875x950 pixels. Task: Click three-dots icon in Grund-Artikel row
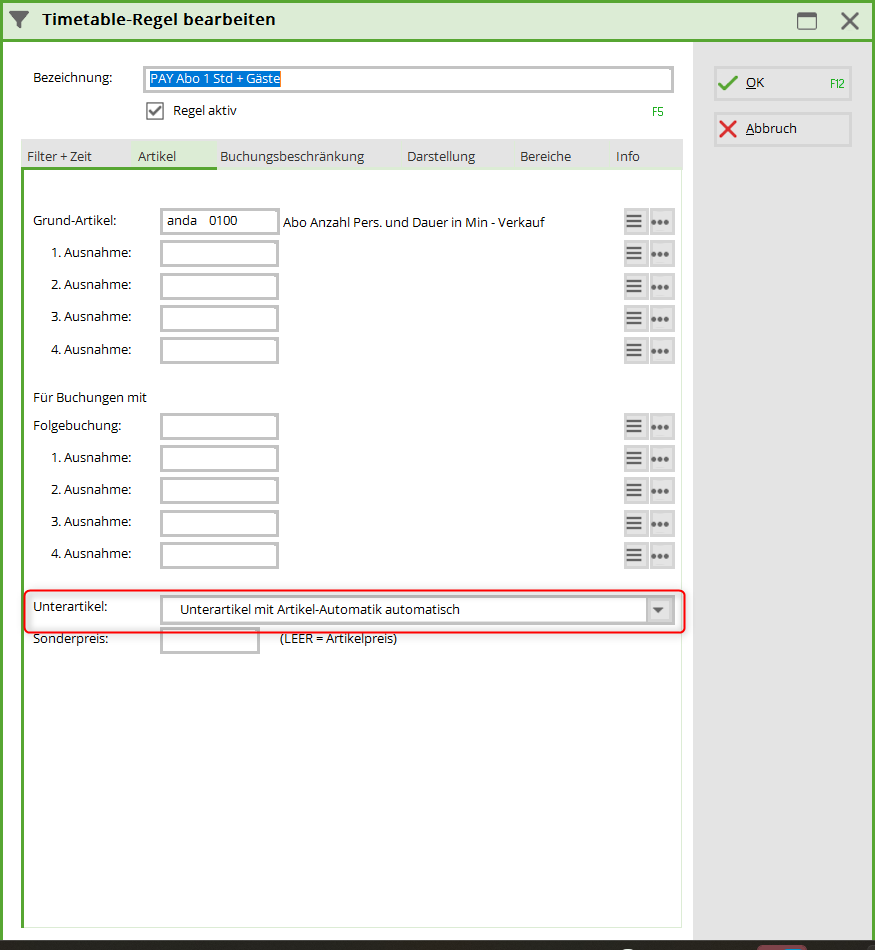coord(661,222)
